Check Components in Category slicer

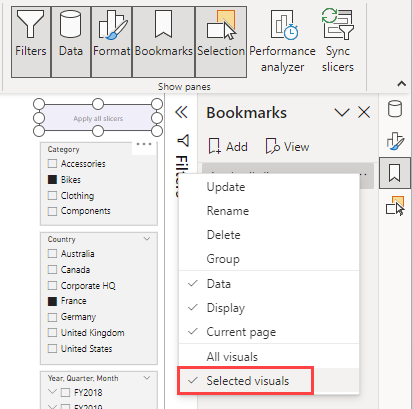coord(52,211)
